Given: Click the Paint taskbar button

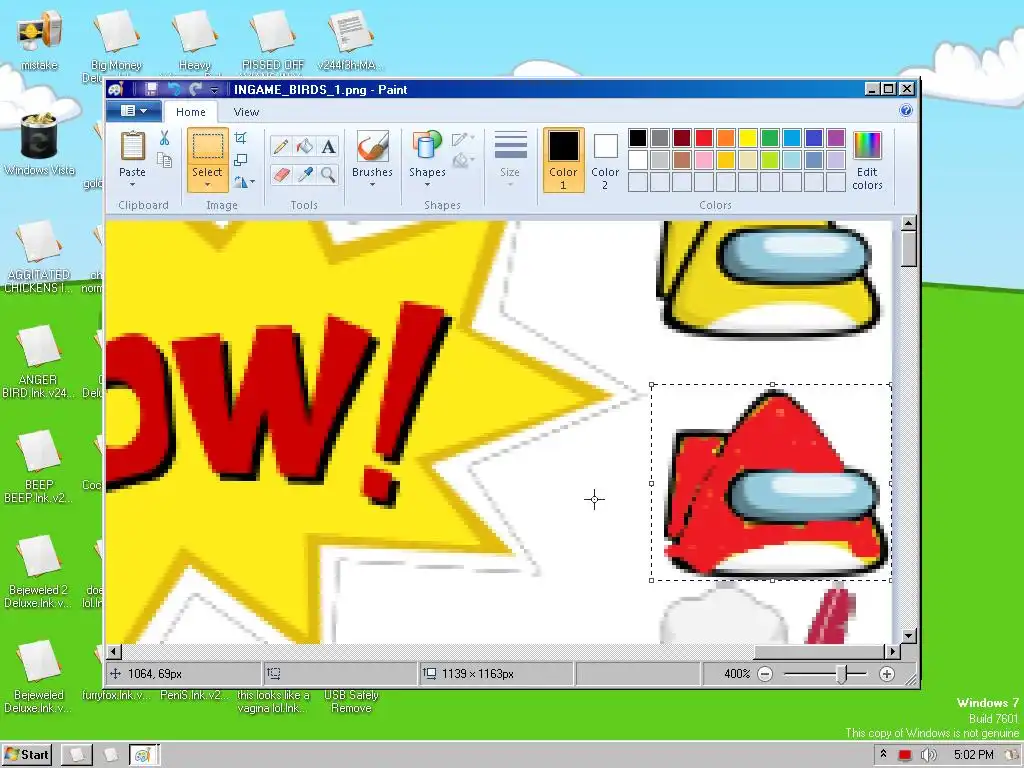Looking at the screenshot, I should point(144,755).
